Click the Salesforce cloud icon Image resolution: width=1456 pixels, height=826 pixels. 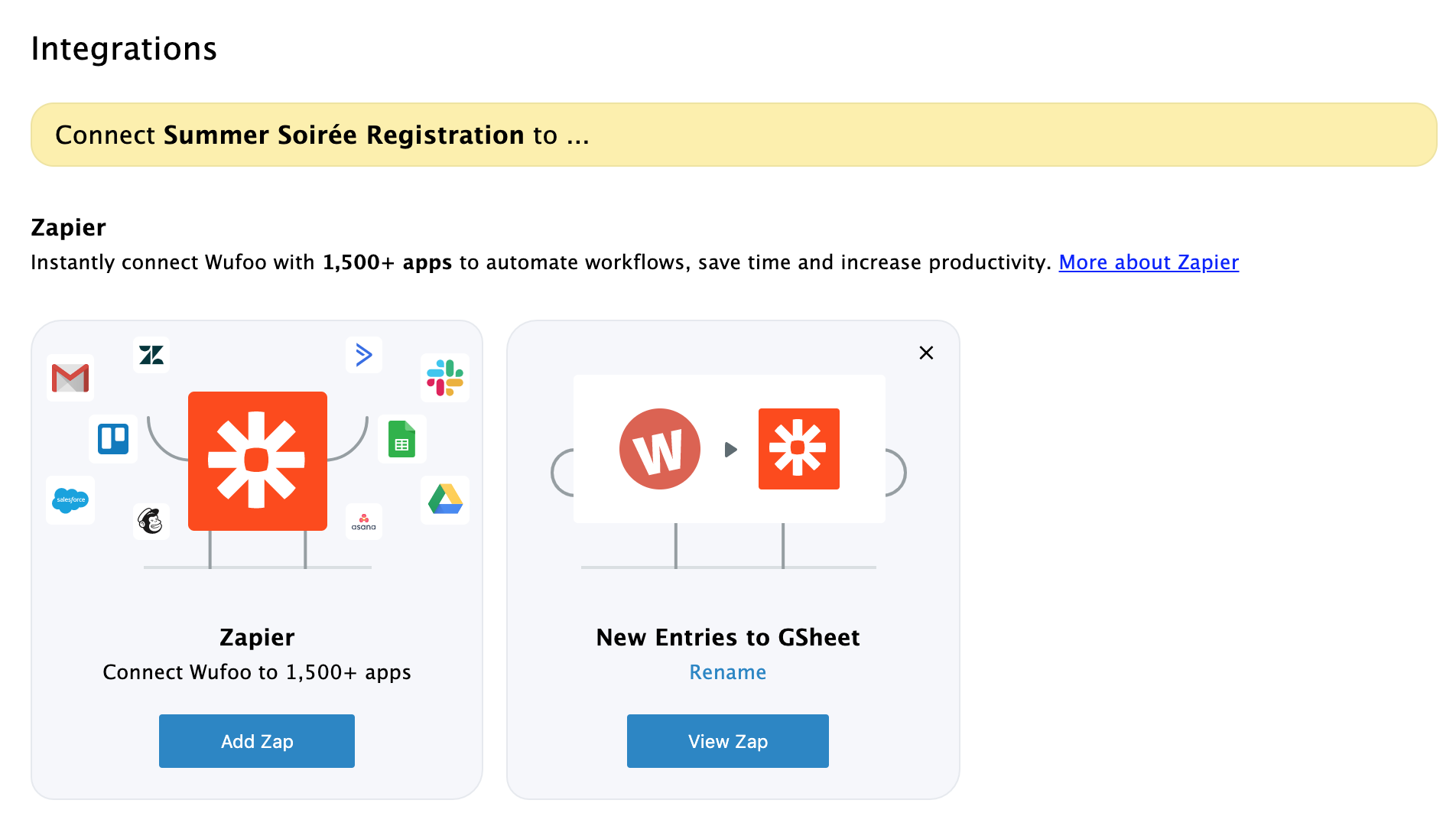pos(70,501)
